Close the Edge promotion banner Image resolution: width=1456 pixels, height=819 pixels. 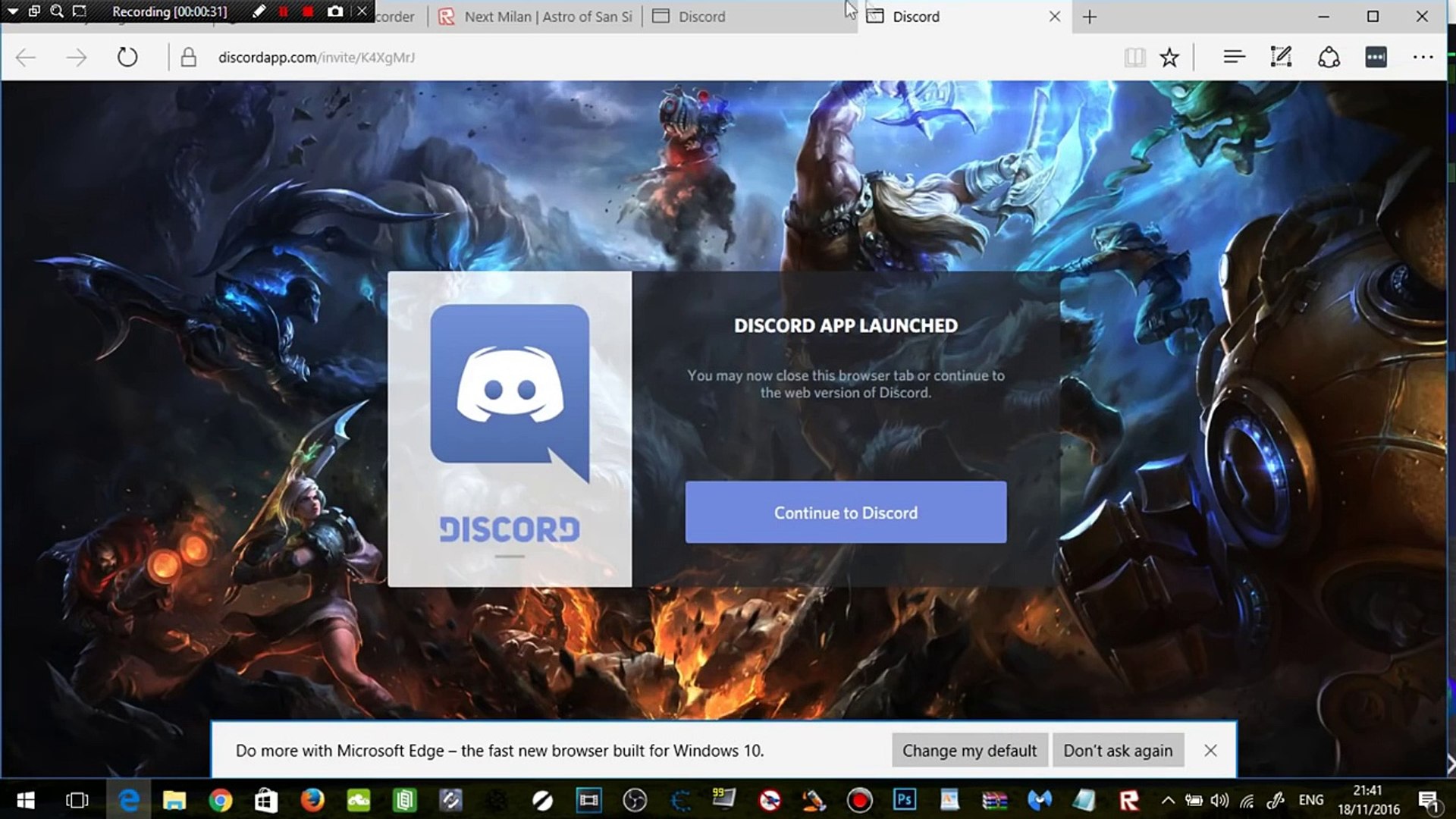pos(1210,750)
